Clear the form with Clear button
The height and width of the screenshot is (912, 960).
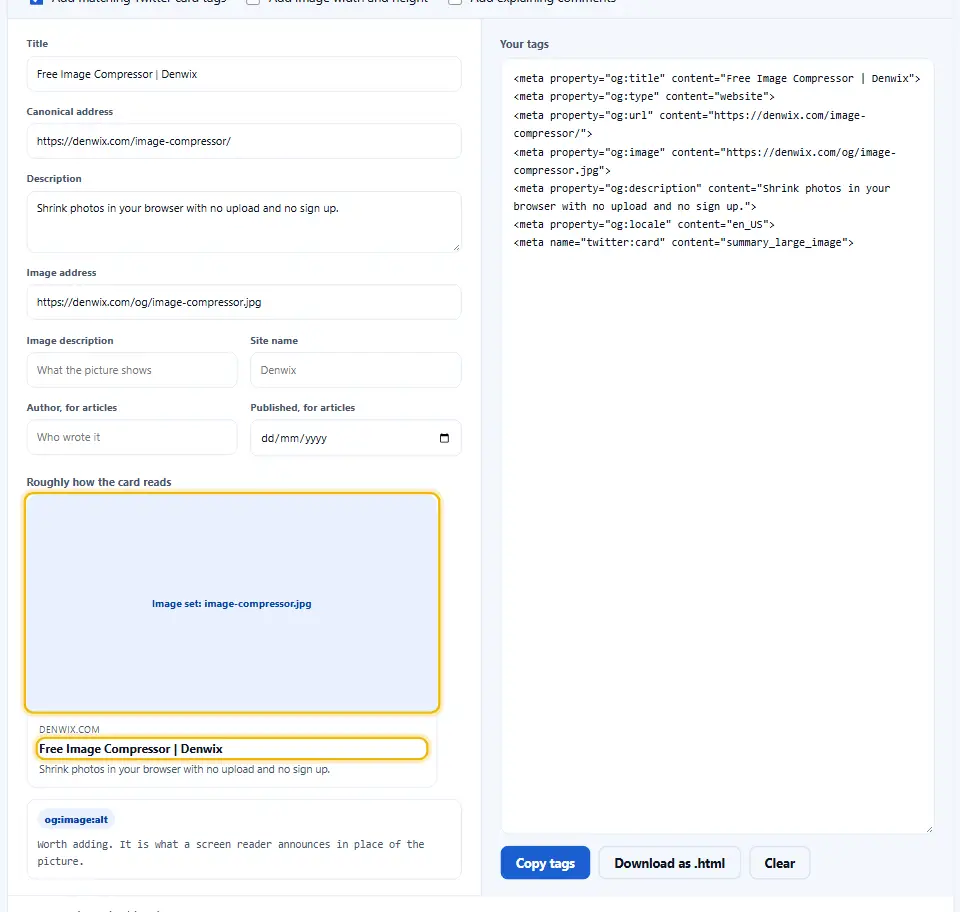779,863
